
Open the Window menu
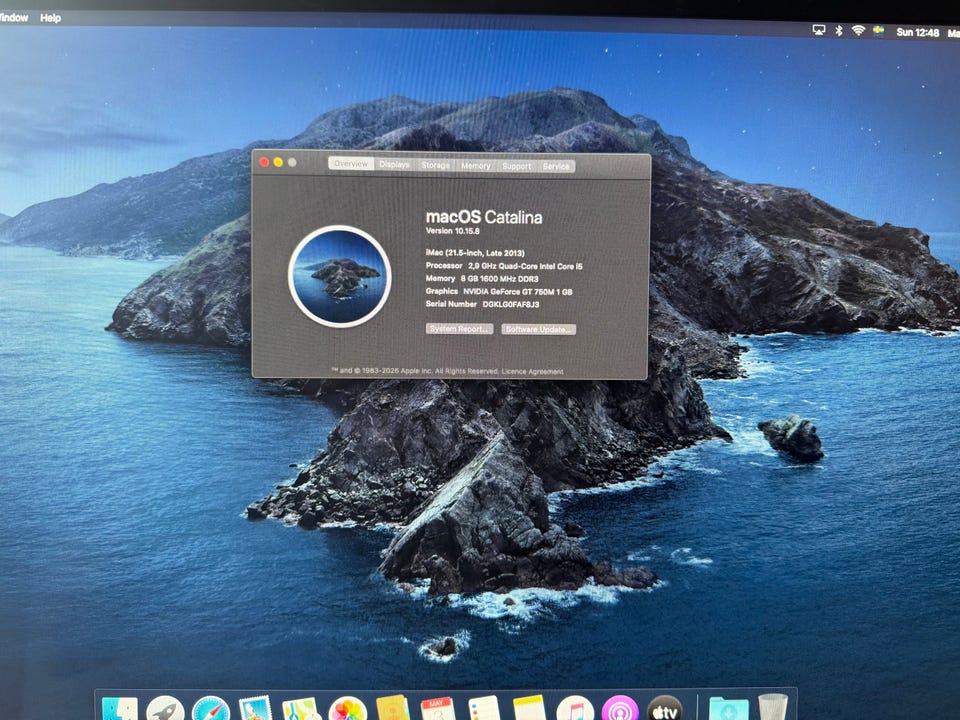point(13,17)
